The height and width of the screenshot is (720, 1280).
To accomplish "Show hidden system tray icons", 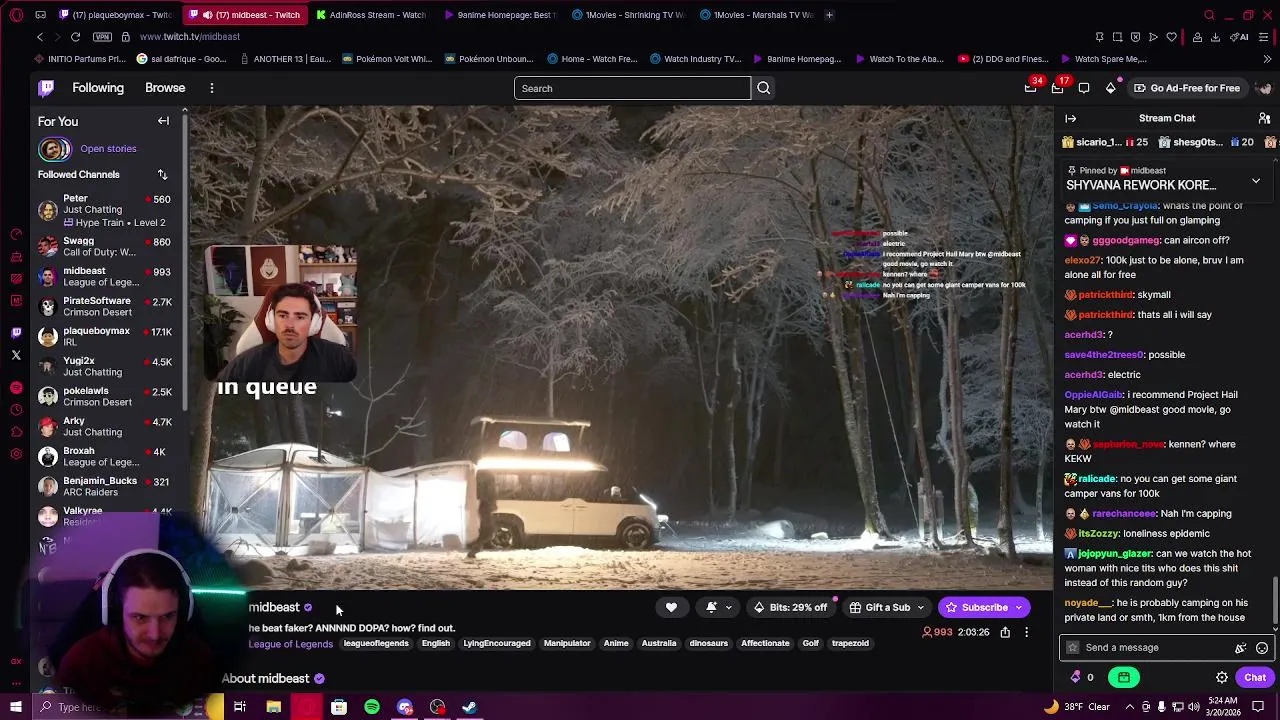I will pyautogui.click(x=1128, y=707).
